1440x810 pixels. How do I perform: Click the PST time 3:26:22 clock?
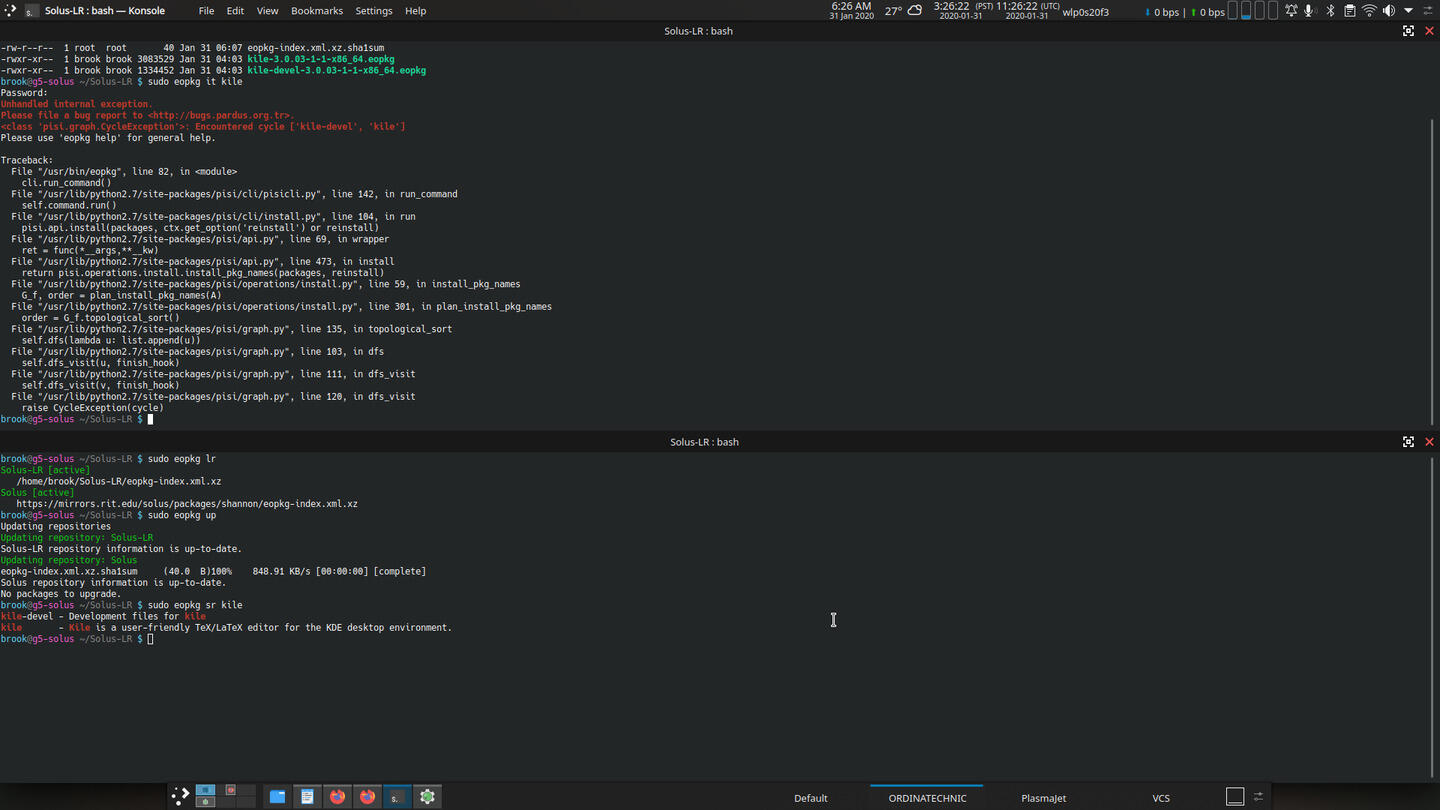[962, 11]
